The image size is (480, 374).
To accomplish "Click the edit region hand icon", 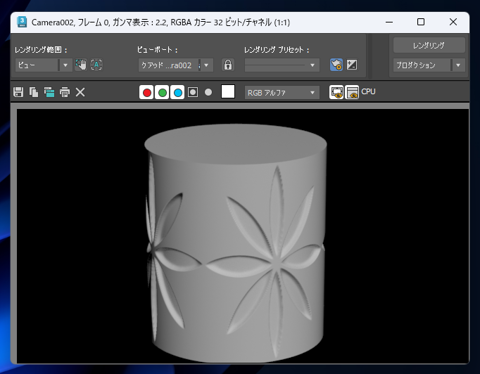I will [81, 65].
